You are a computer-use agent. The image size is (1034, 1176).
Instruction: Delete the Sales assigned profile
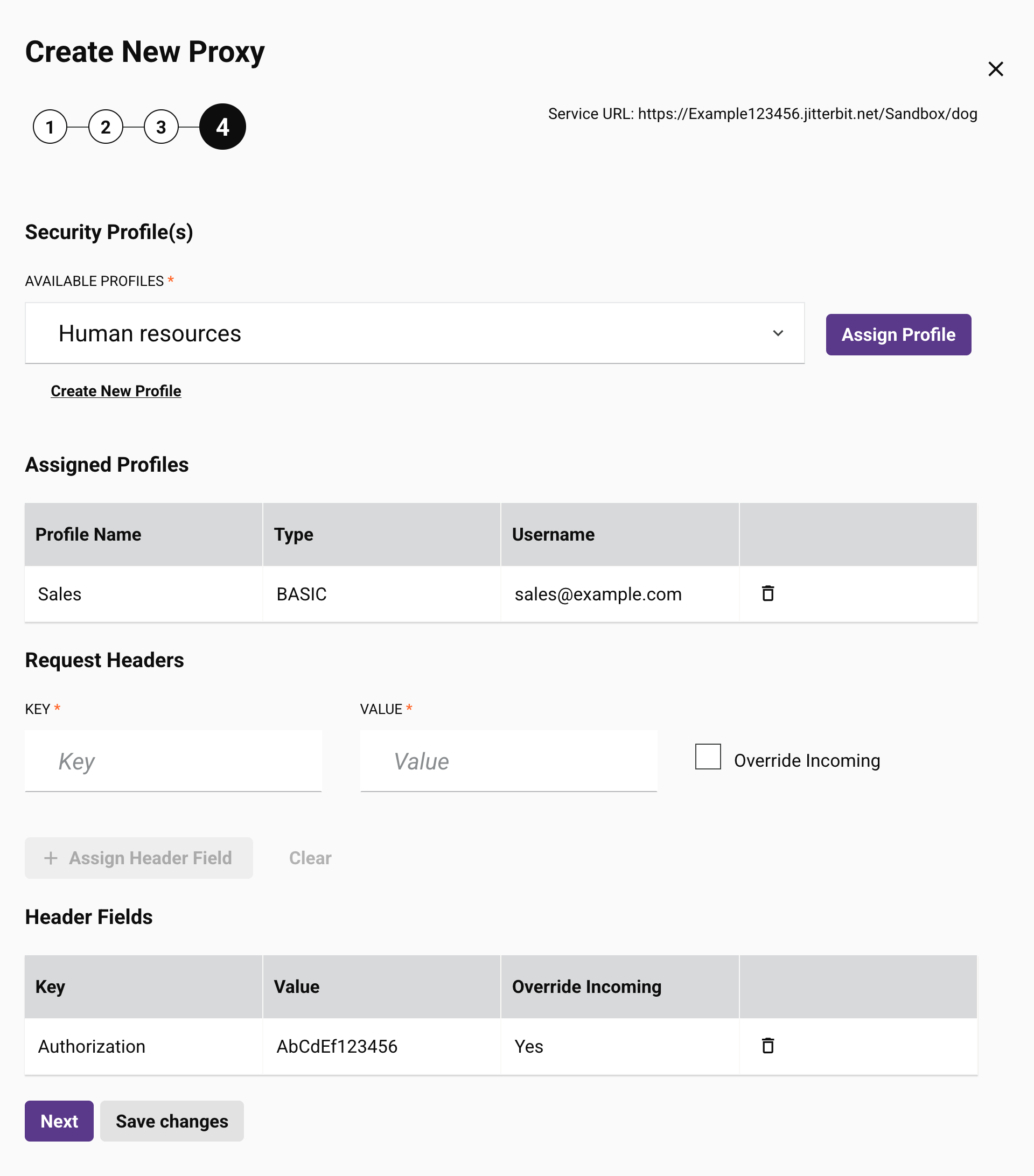(x=767, y=593)
